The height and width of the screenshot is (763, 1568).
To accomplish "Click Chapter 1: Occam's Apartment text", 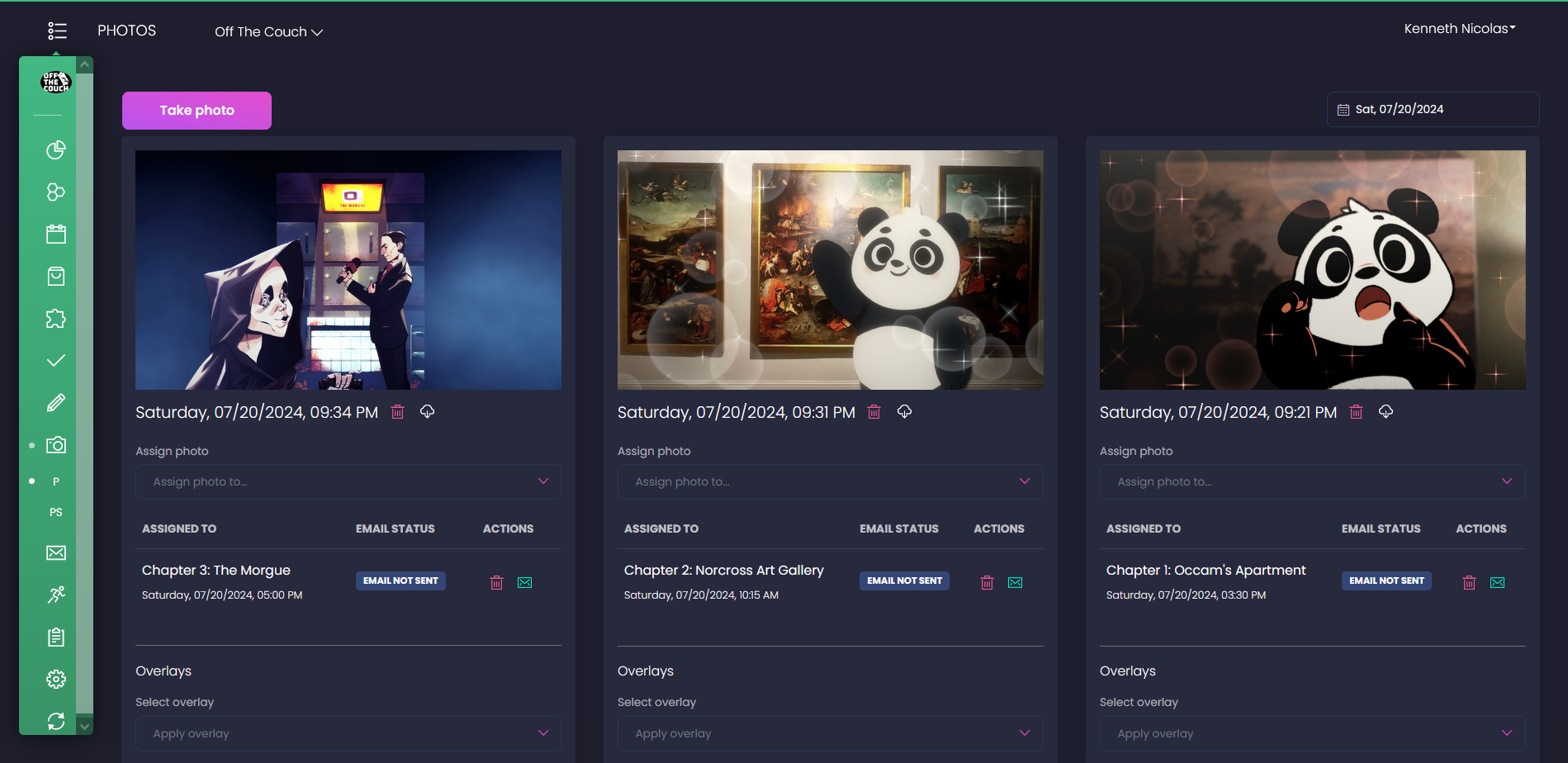I will [x=1206, y=570].
